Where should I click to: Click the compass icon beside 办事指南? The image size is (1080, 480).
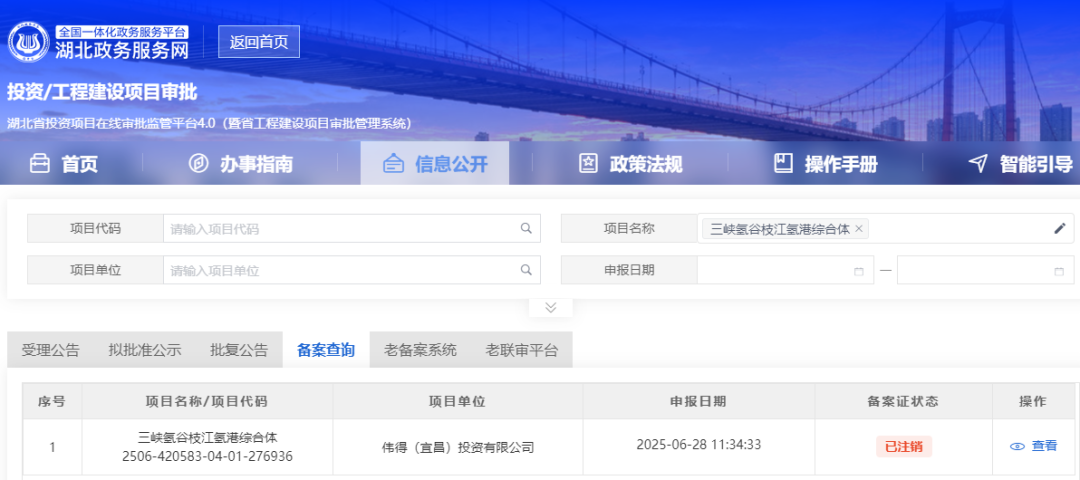click(x=198, y=164)
